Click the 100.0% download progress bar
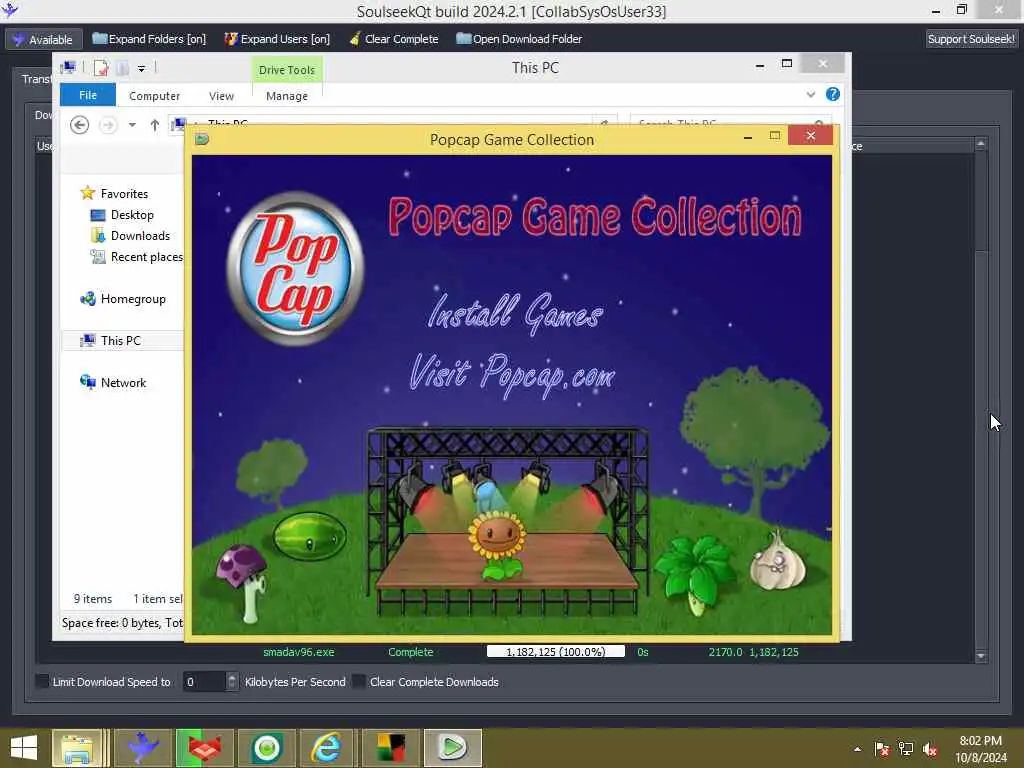Screen dimensions: 1024x768 tap(556, 652)
